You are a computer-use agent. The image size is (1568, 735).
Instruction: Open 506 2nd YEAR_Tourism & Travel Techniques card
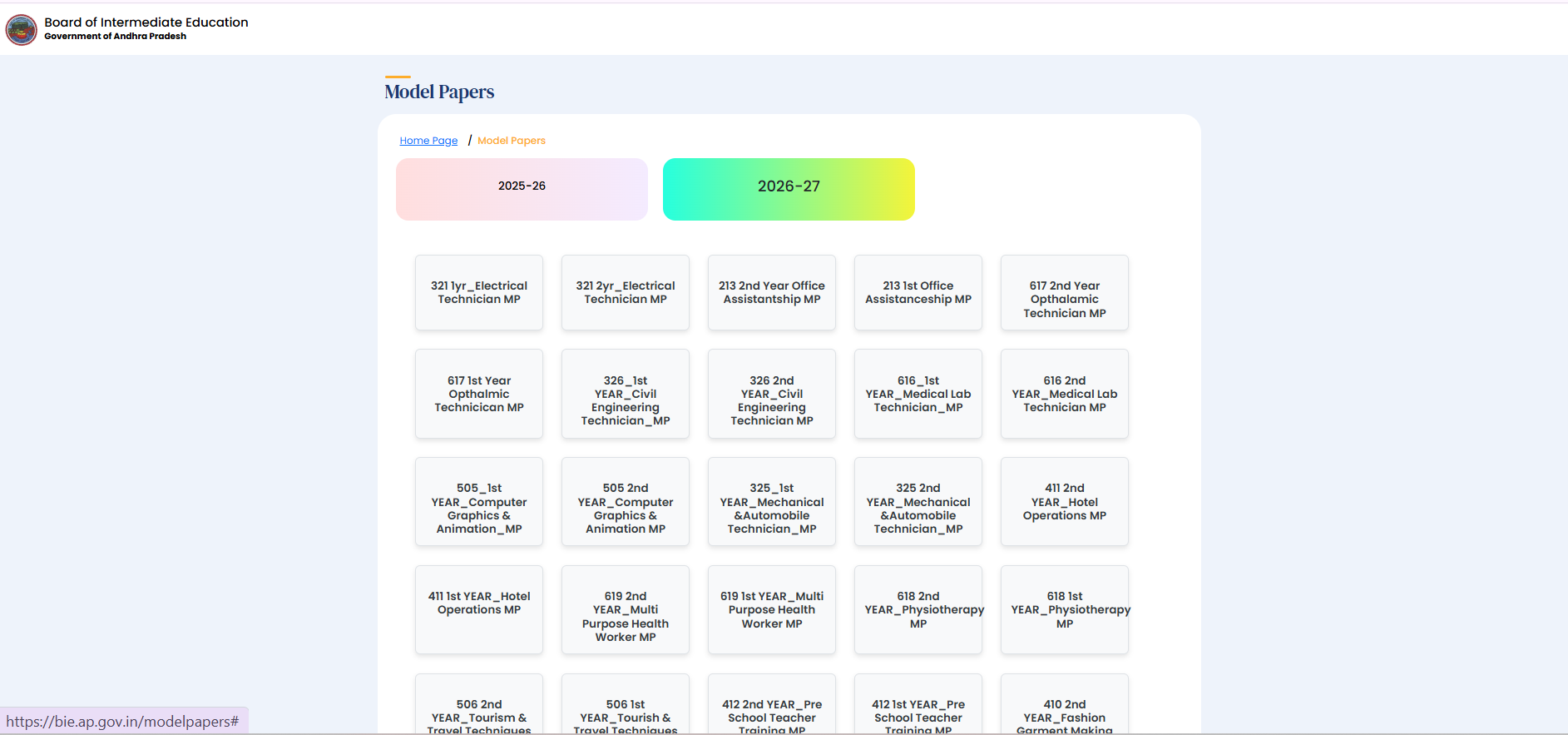click(x=479, y=704)
